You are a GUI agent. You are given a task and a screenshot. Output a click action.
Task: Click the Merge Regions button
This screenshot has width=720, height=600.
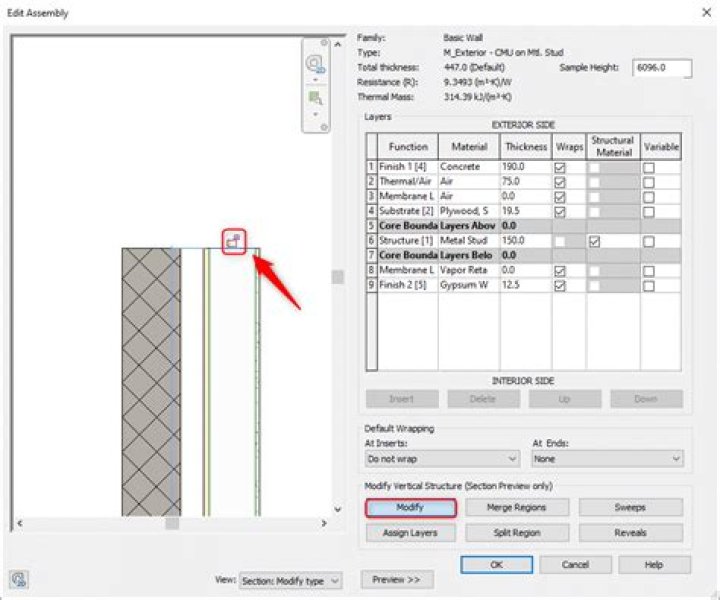[x=517, y=507]
